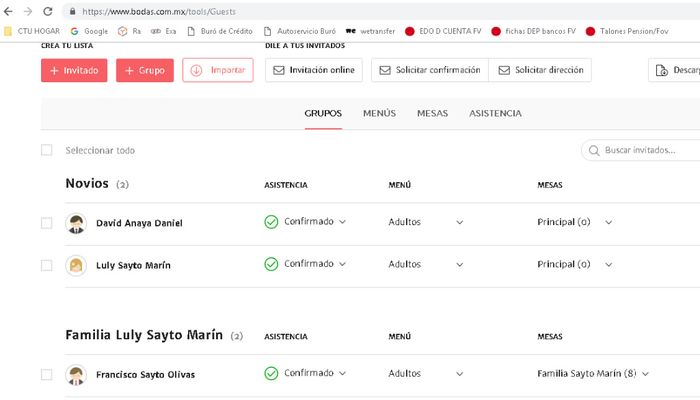Screen dimensions: 700x400
Task: Switch to the MENÚS tab
Action: click(379, 113)
